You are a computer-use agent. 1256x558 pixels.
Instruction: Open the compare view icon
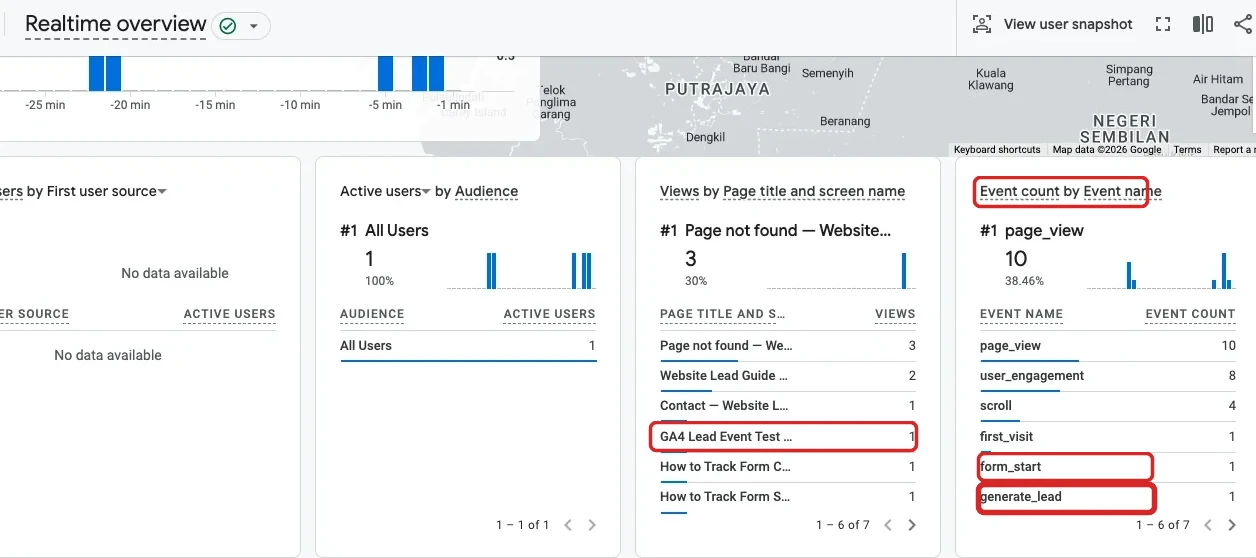coord(1203,24)
